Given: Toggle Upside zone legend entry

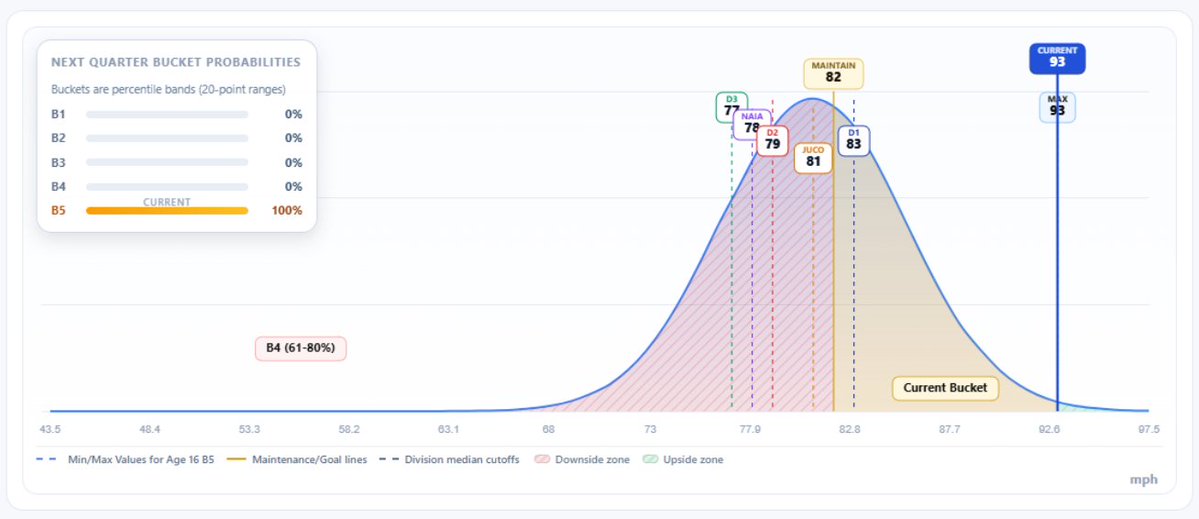Looking at the screenshot, I should (x=683, y=460).
